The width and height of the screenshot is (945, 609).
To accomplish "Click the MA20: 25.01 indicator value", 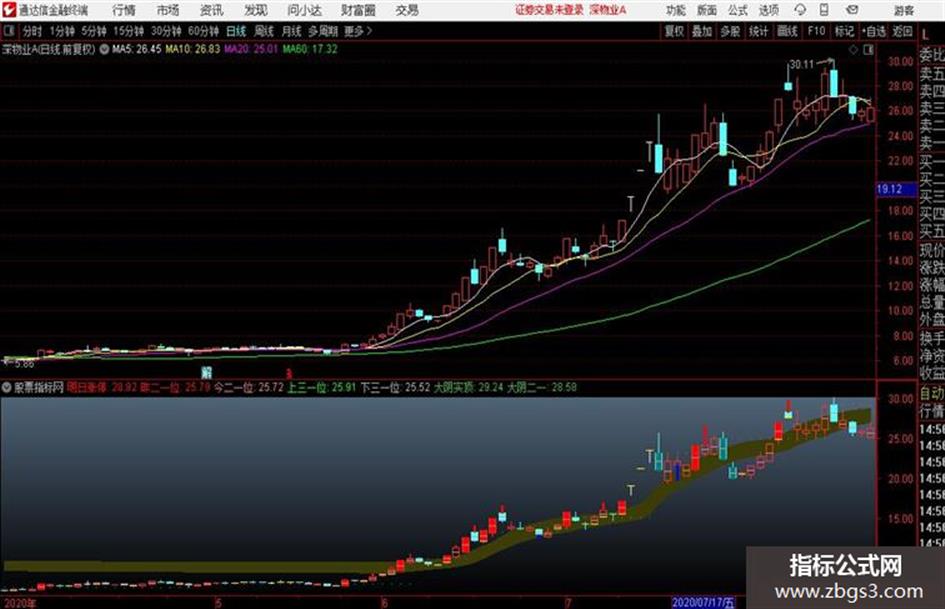I will coord(251,49).
